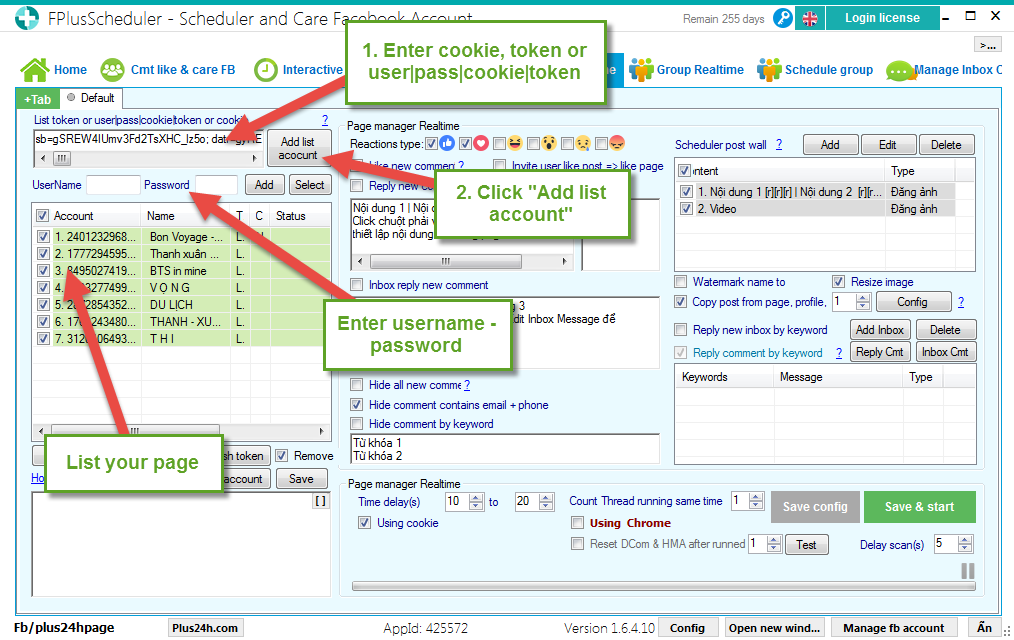
Task: Click the Cmt like & care FB people icon
Action: pos(113,70)
